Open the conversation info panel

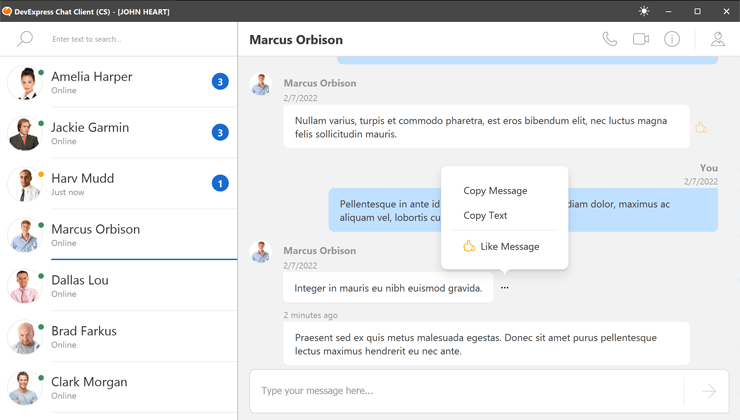click(x=672, y=40)
